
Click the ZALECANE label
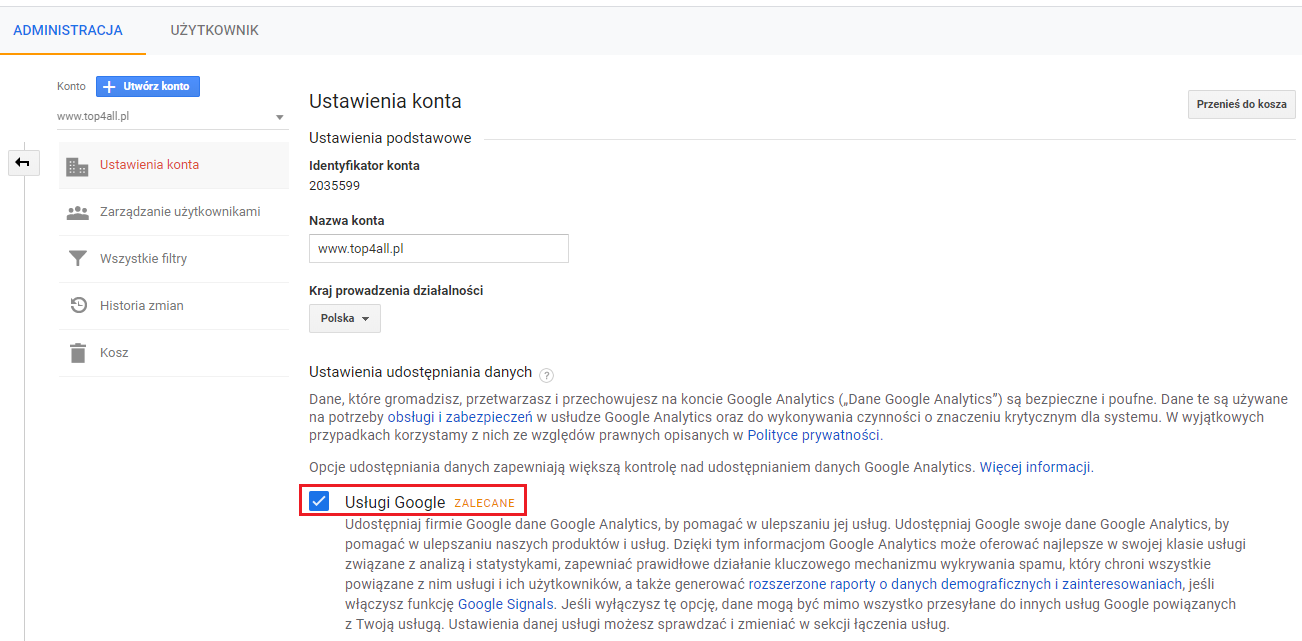coord(485,503)
